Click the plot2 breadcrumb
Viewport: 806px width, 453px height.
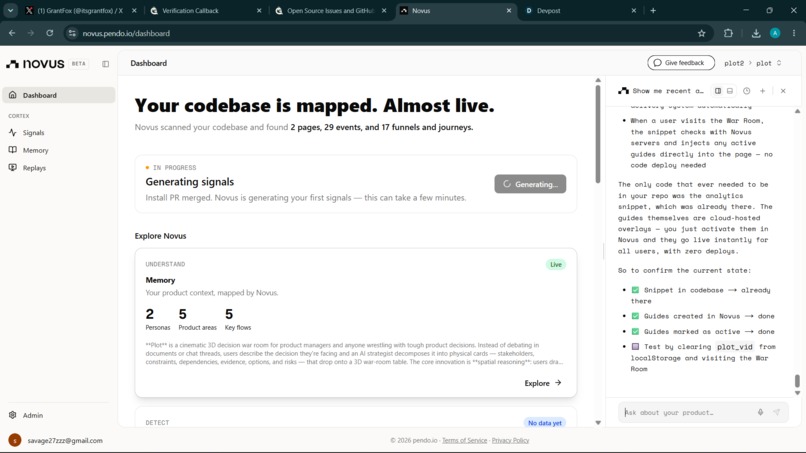[734, 63]
